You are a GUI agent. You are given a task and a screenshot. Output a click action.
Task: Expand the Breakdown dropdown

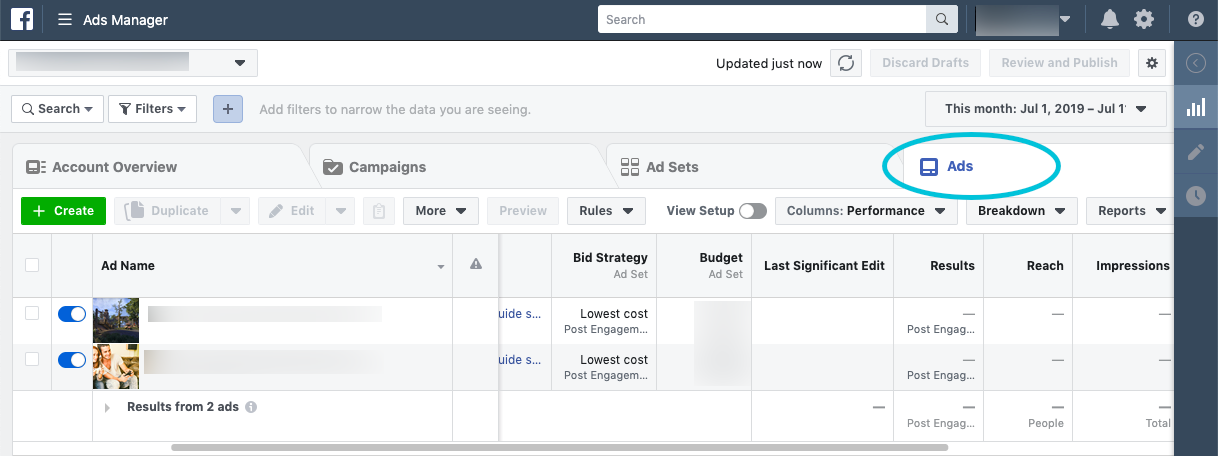click(1021, 211)
